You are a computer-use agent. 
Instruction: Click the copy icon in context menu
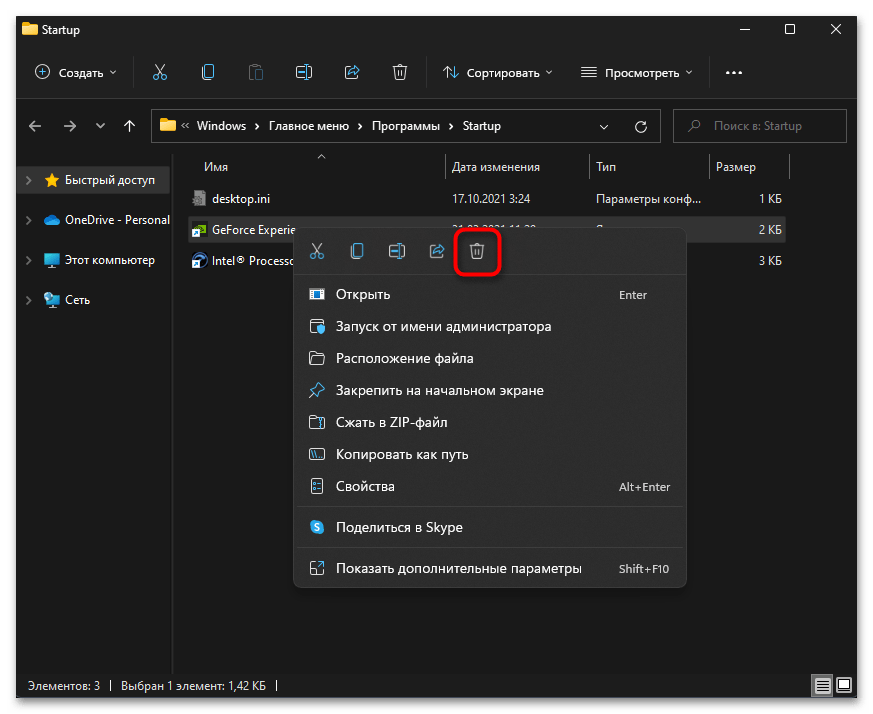357,251
